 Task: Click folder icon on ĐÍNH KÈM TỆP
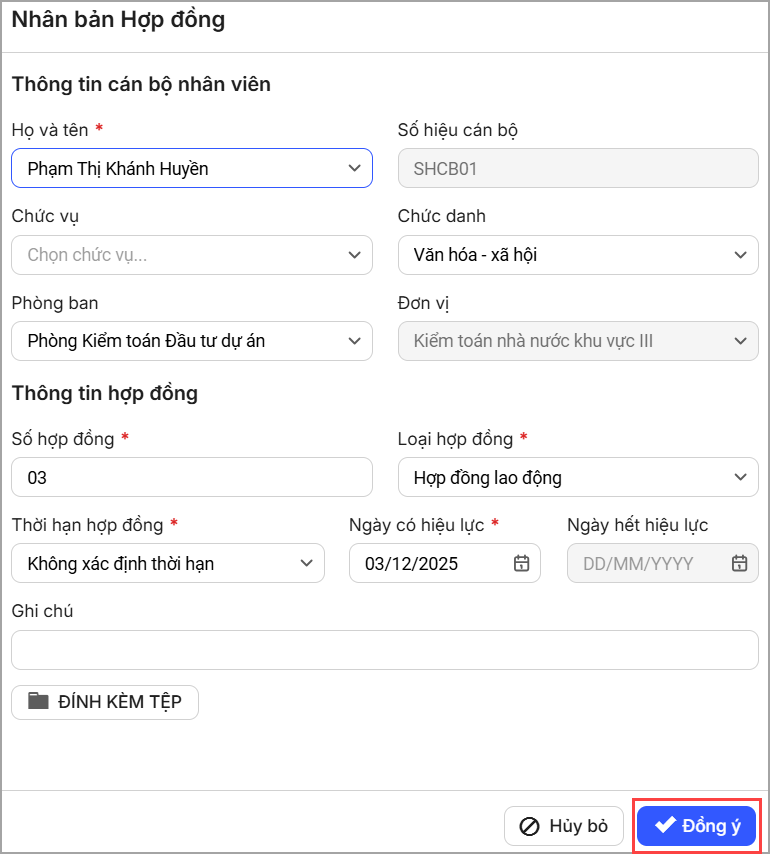click(38, 701)
